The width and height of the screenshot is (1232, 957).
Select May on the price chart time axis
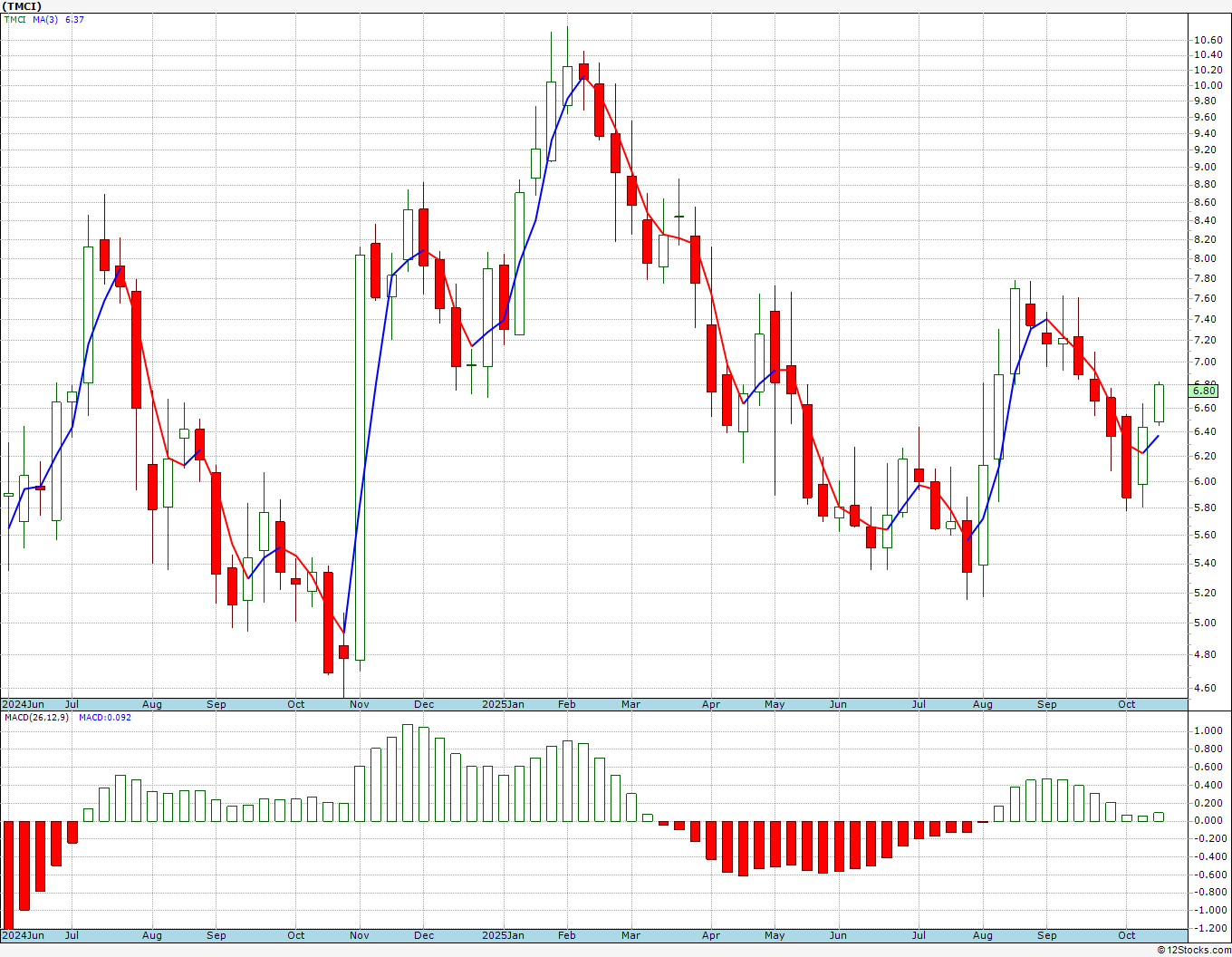click(x=775, y=704)
